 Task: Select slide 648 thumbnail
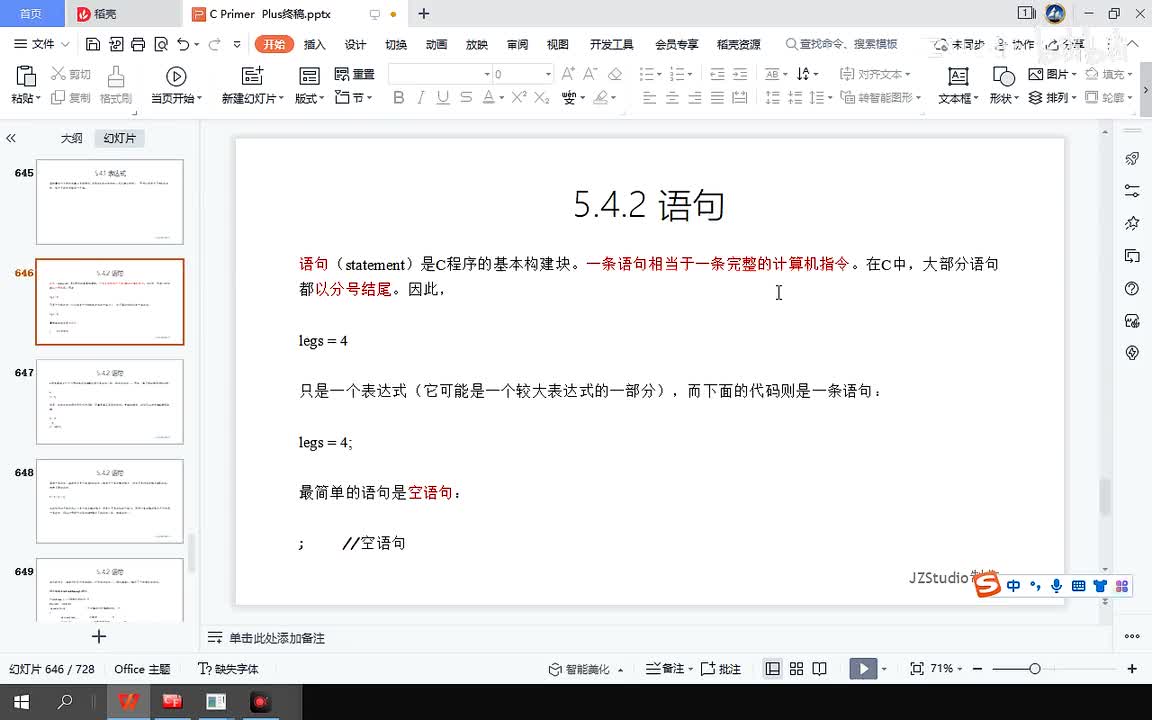pos(109,501)
